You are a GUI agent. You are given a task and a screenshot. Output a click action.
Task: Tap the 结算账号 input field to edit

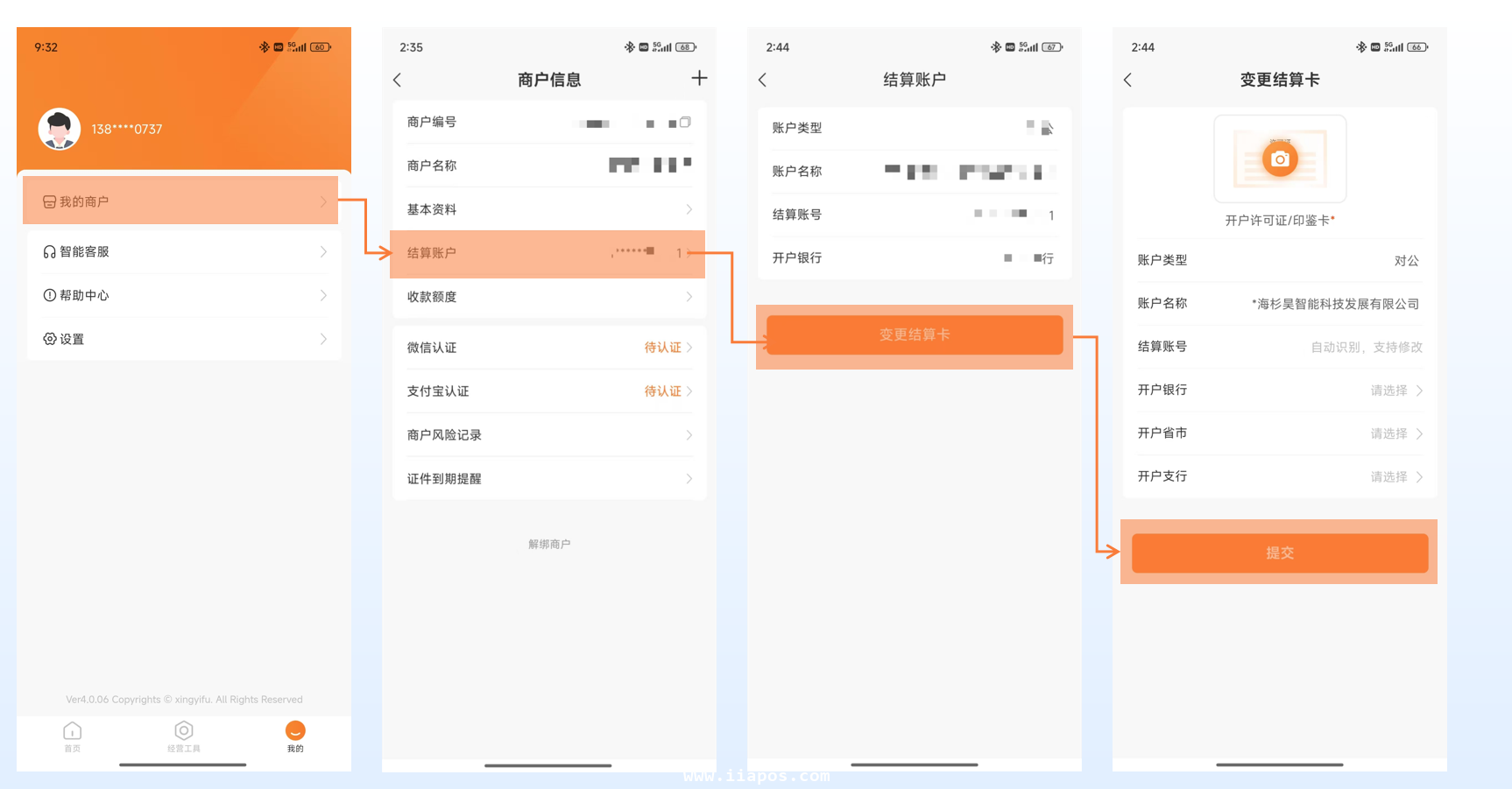pyautogui.click(x=1365, y=346)
